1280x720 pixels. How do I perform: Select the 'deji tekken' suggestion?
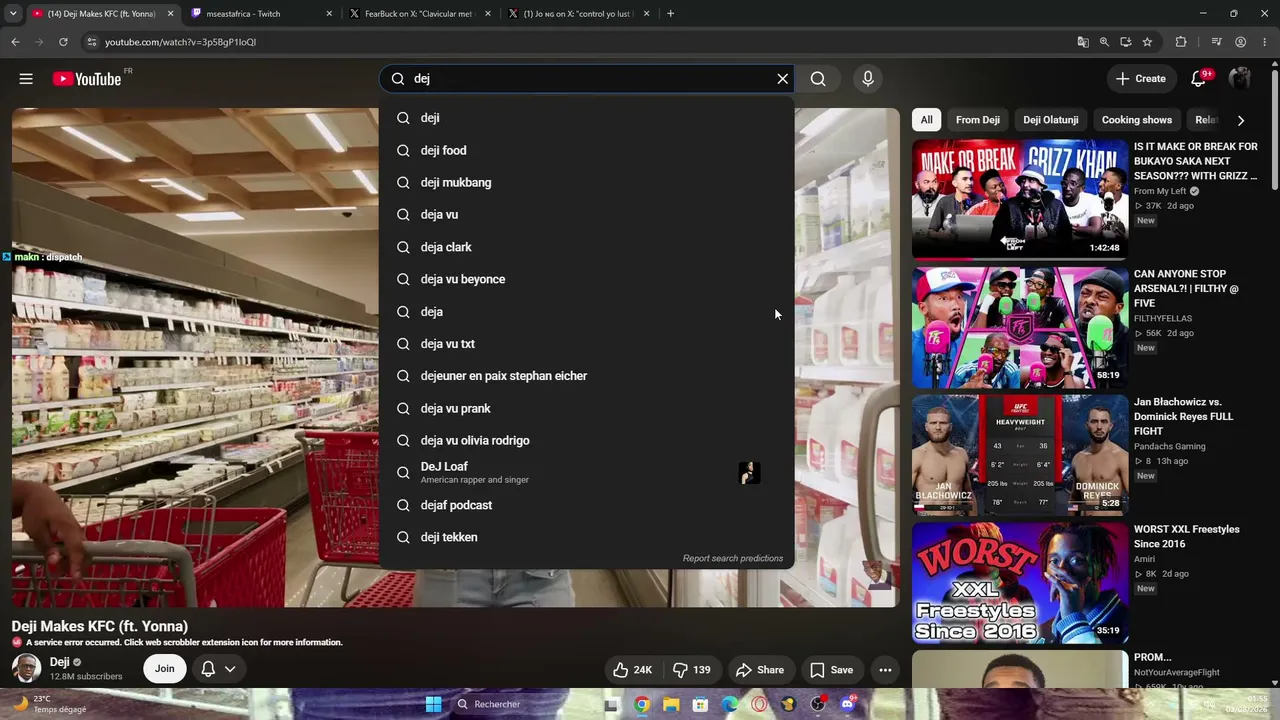[x=587, y=537]
